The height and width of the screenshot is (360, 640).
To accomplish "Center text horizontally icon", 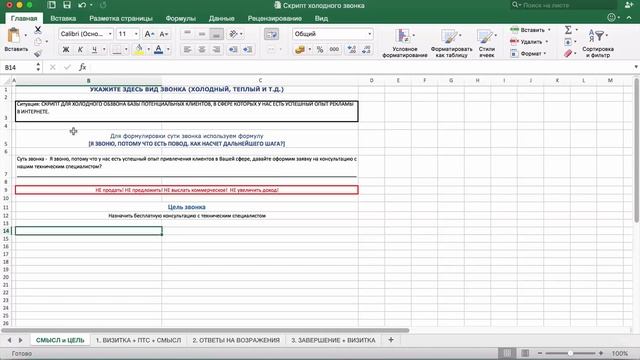I will (x=202, y=50).
